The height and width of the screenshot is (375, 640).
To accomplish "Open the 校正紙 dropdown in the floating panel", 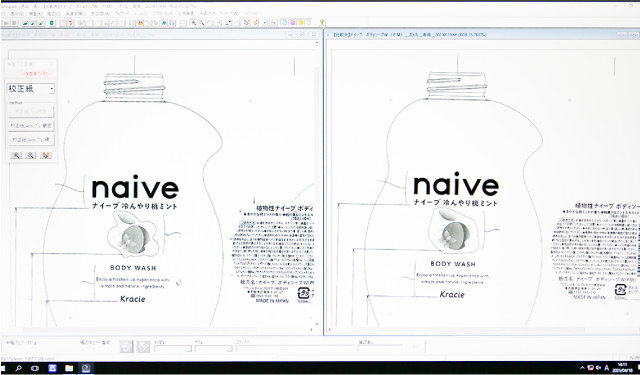I will [31, 89].
